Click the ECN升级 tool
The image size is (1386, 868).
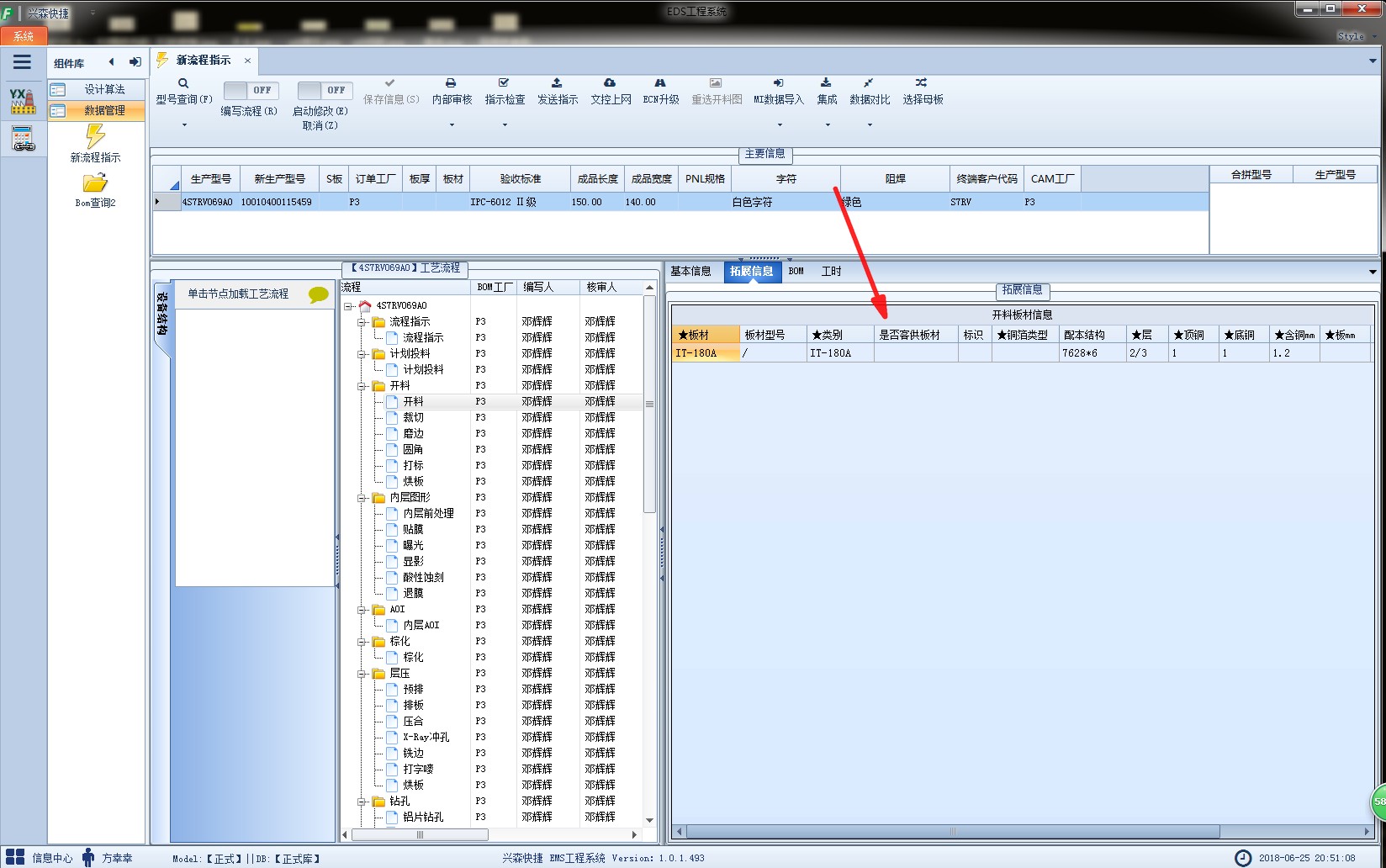[660, 92]
